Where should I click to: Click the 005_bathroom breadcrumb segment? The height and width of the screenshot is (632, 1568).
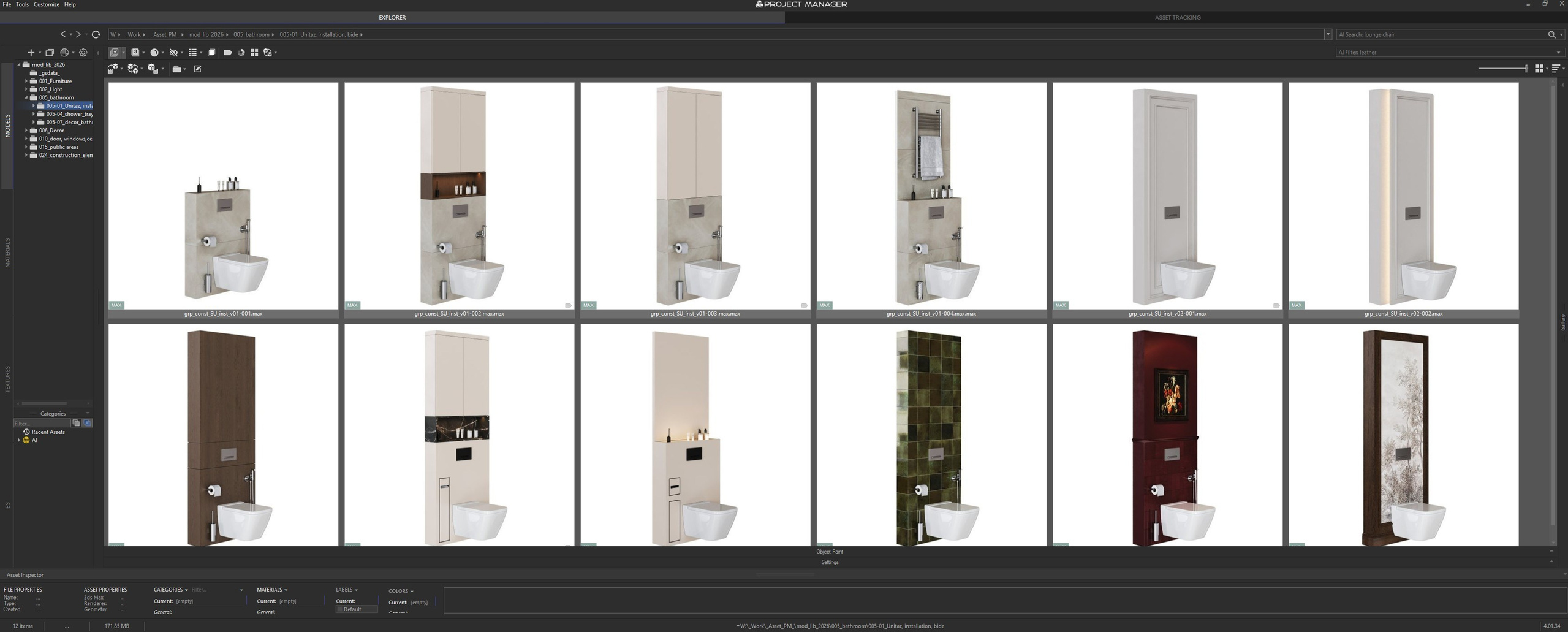pos(251,34)
